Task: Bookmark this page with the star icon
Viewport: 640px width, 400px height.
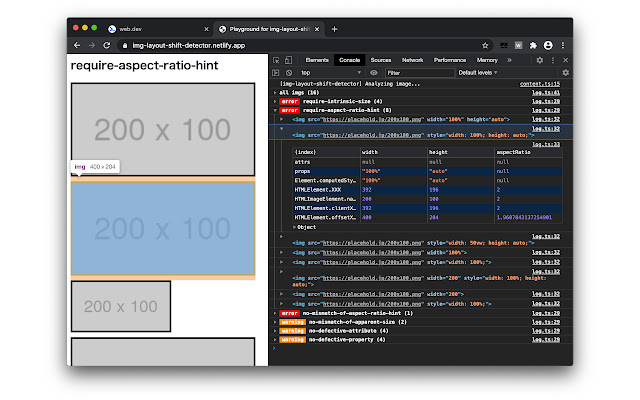Action: click(x=484, y=45)
